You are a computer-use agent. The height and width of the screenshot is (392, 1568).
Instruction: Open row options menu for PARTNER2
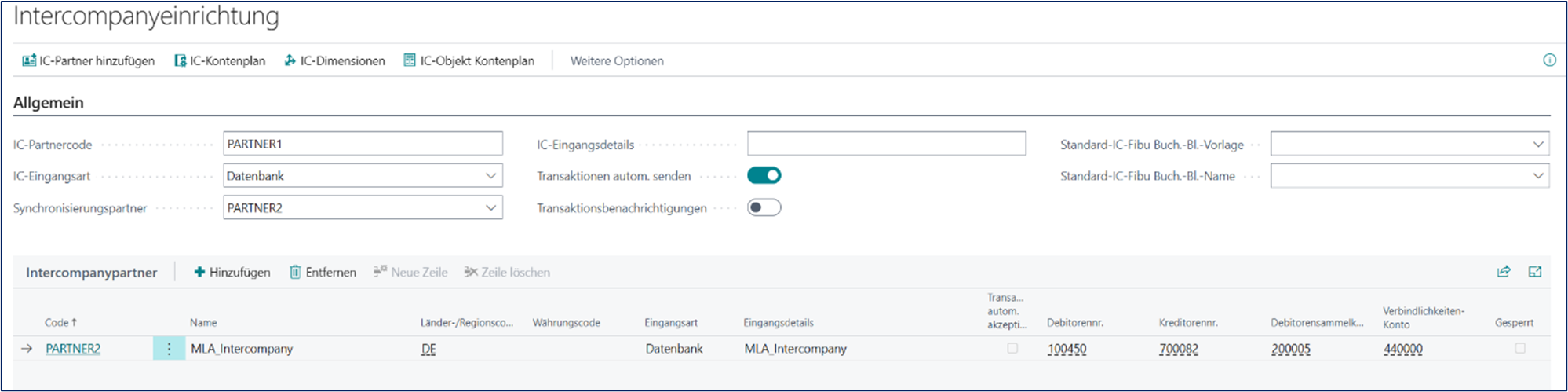click(x=169, y=349)
